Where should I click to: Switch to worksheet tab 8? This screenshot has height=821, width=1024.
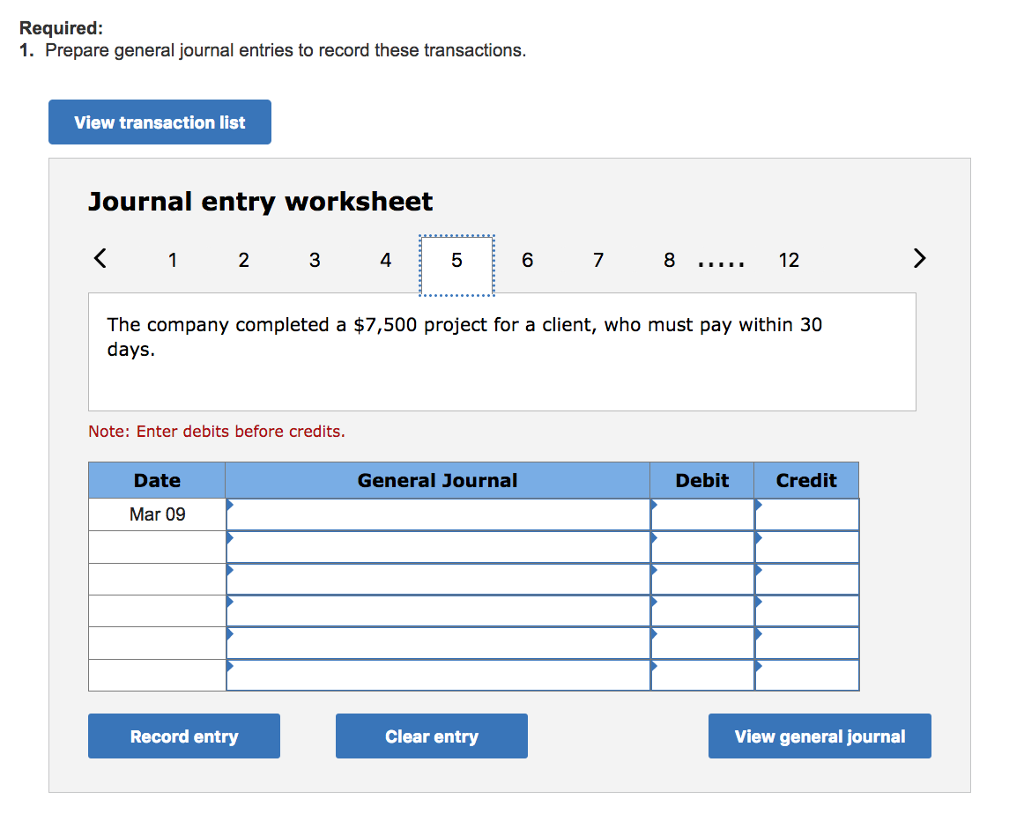pyautogui.click(x=669, y=260)
